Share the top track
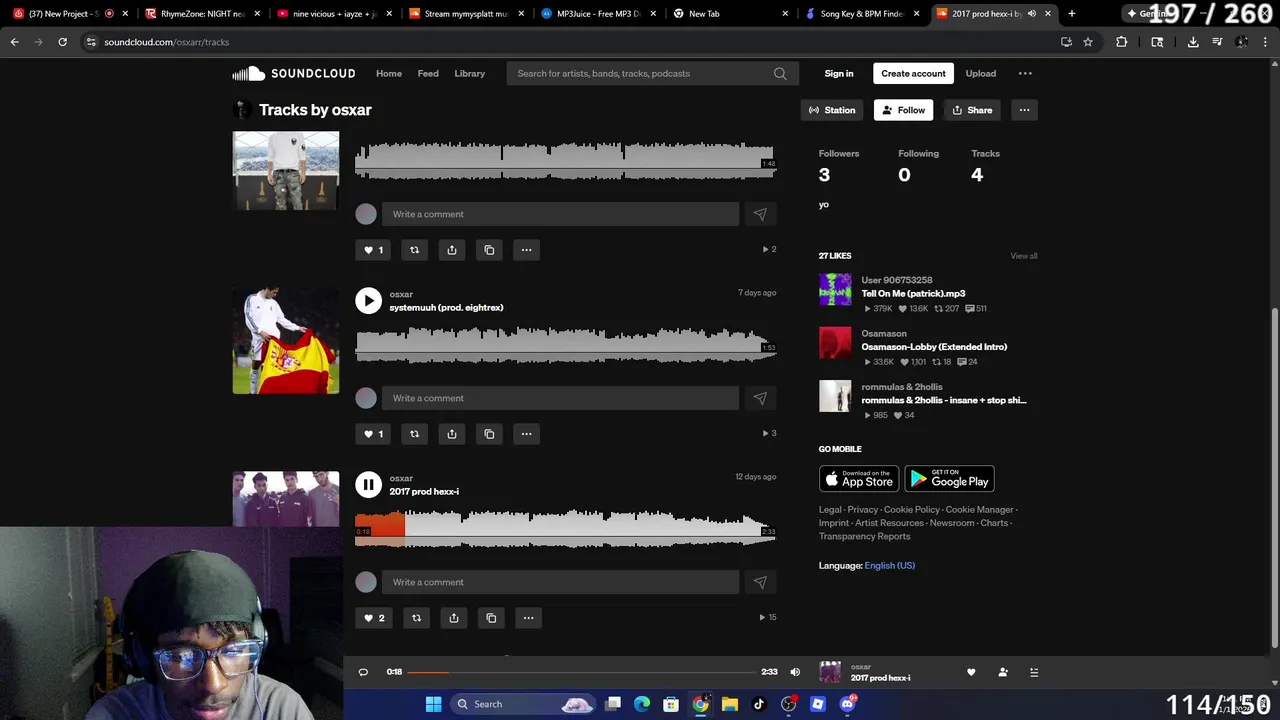Screen dimensions: 1280x720 [452, 250]
